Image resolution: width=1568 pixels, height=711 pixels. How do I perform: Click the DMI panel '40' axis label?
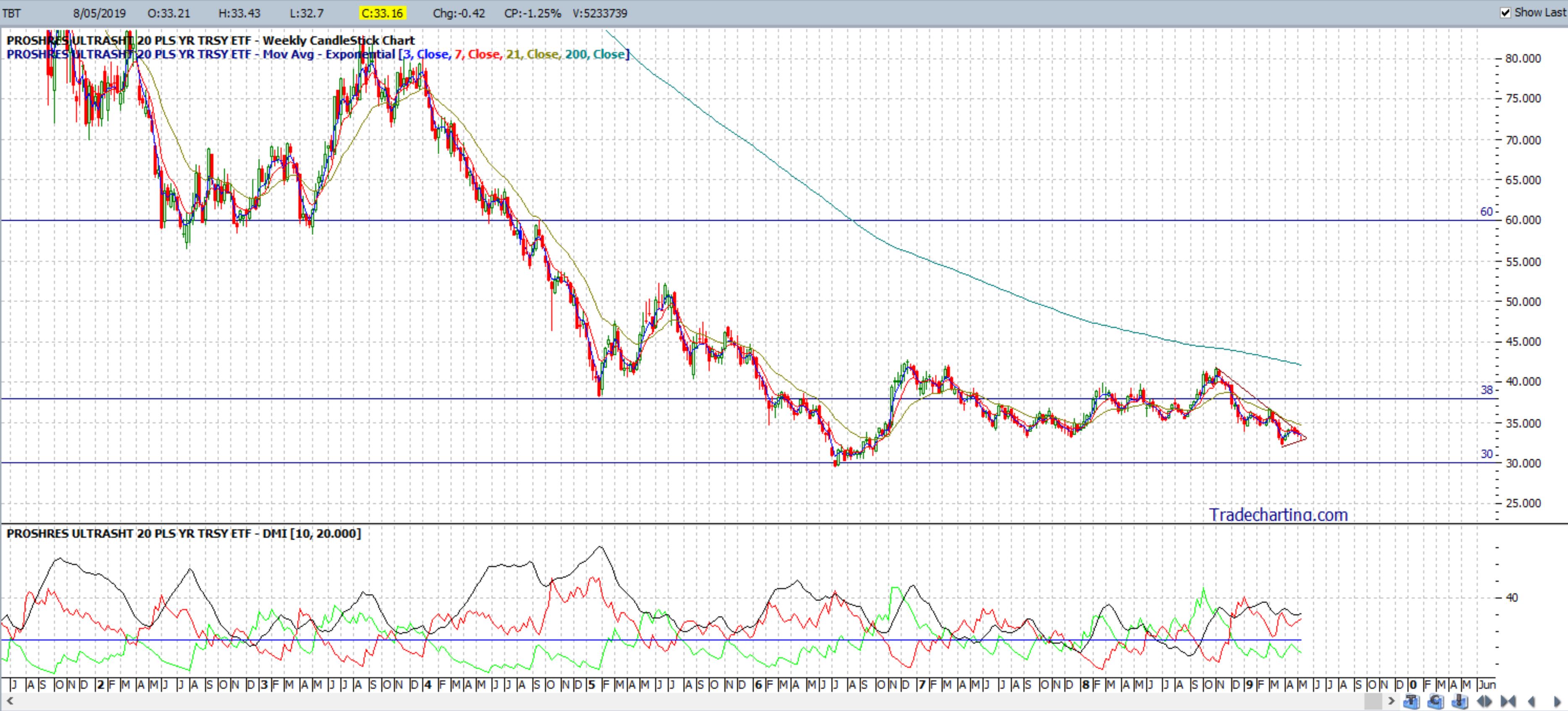click(x=1511, y=598)
